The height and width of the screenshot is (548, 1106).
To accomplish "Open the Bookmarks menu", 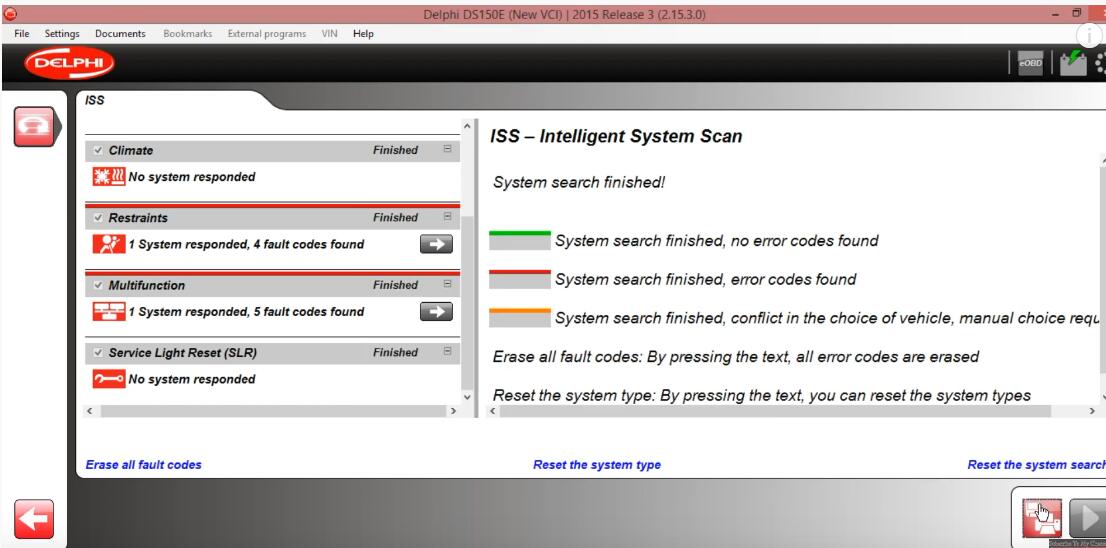I will [x=188, y=34].
